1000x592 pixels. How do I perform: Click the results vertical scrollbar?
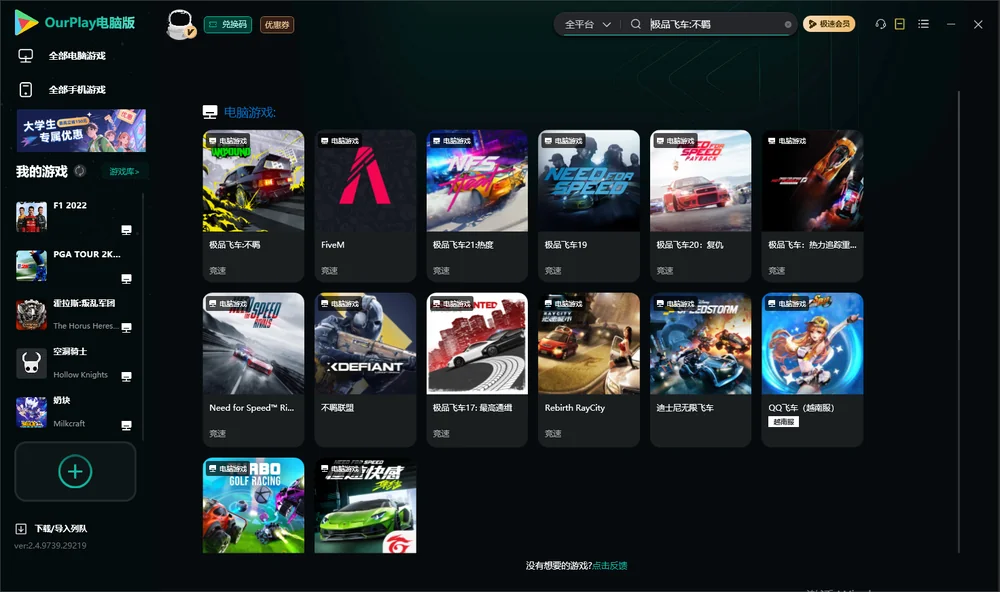pos(959,322)
